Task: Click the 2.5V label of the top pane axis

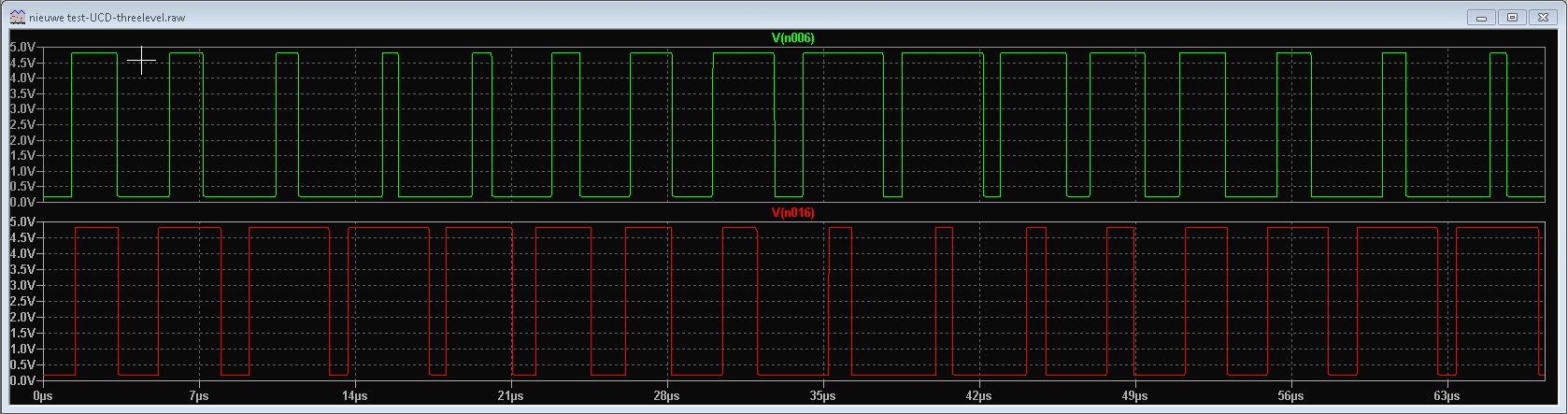Action: 22,124
